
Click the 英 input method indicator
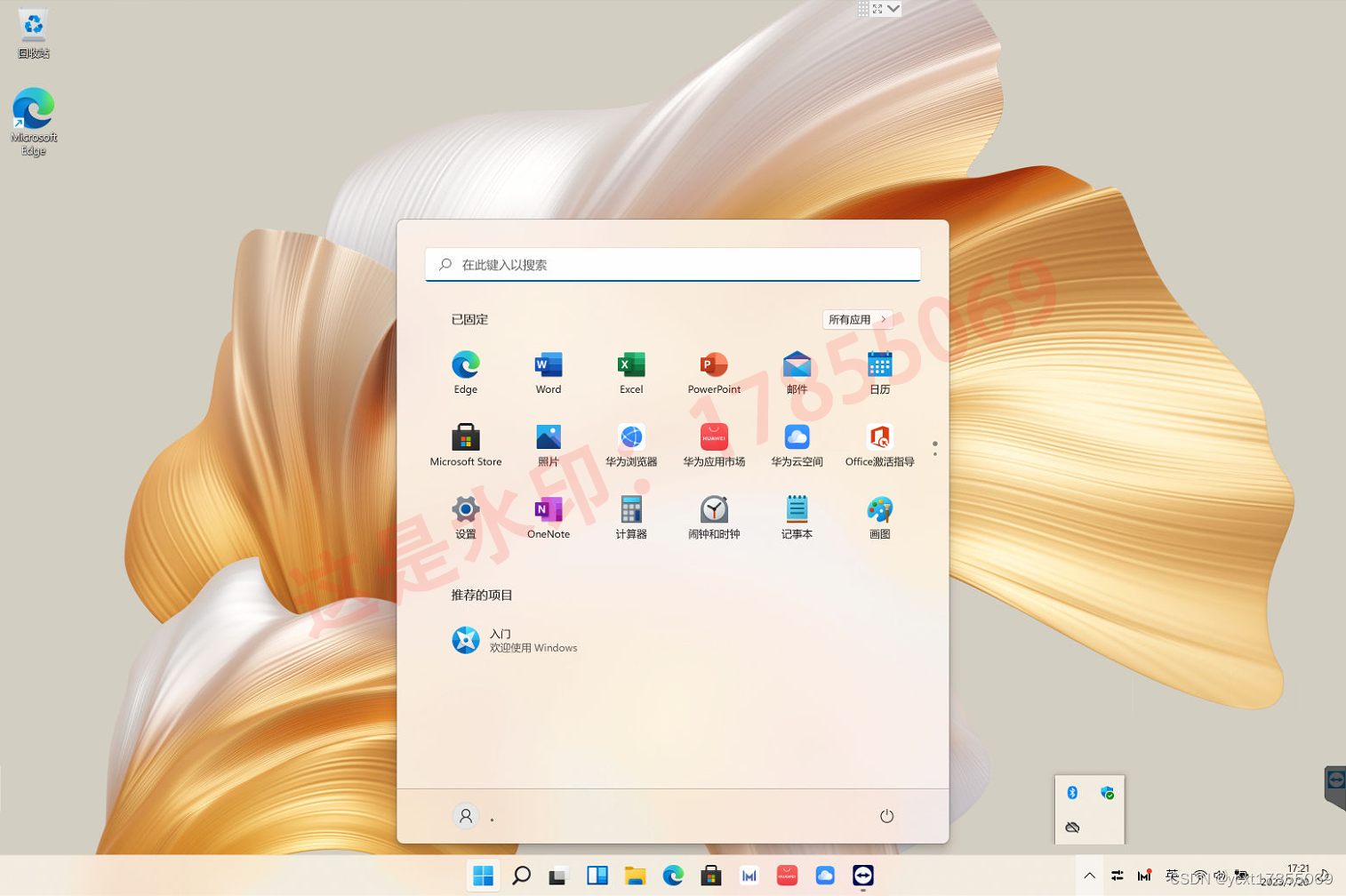[1172, 876]
